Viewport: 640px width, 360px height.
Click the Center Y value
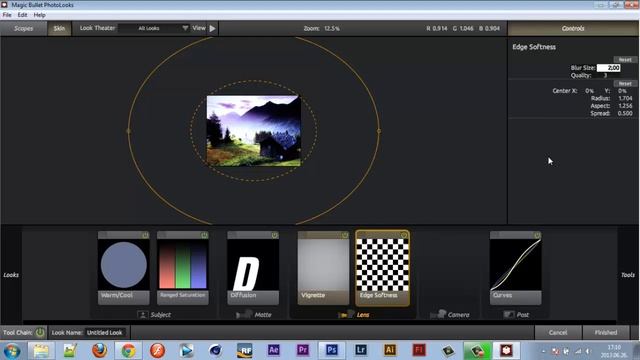pyautogui.click(x=622, y=91)
